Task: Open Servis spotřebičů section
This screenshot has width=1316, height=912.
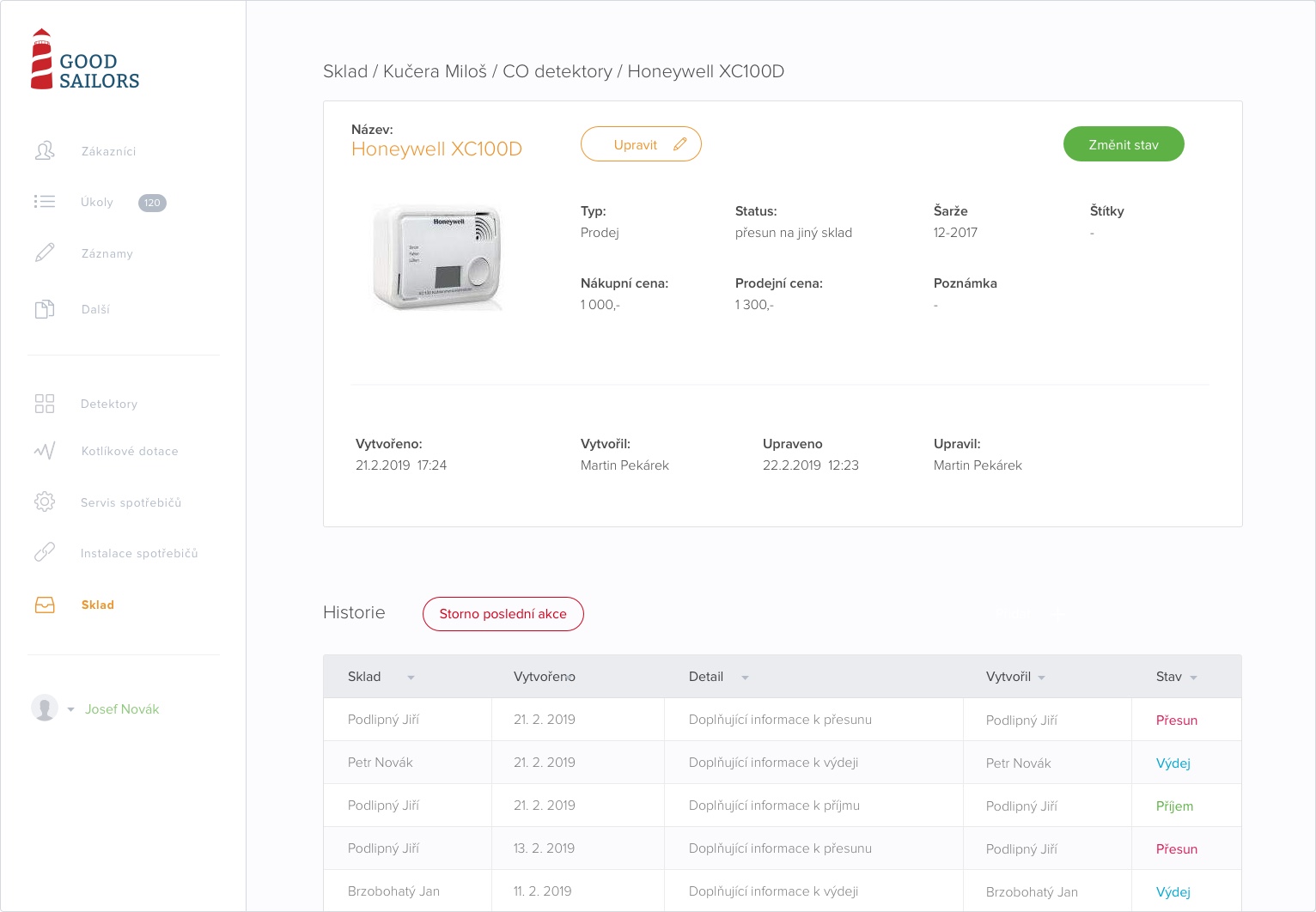Action: pos(131,502)
